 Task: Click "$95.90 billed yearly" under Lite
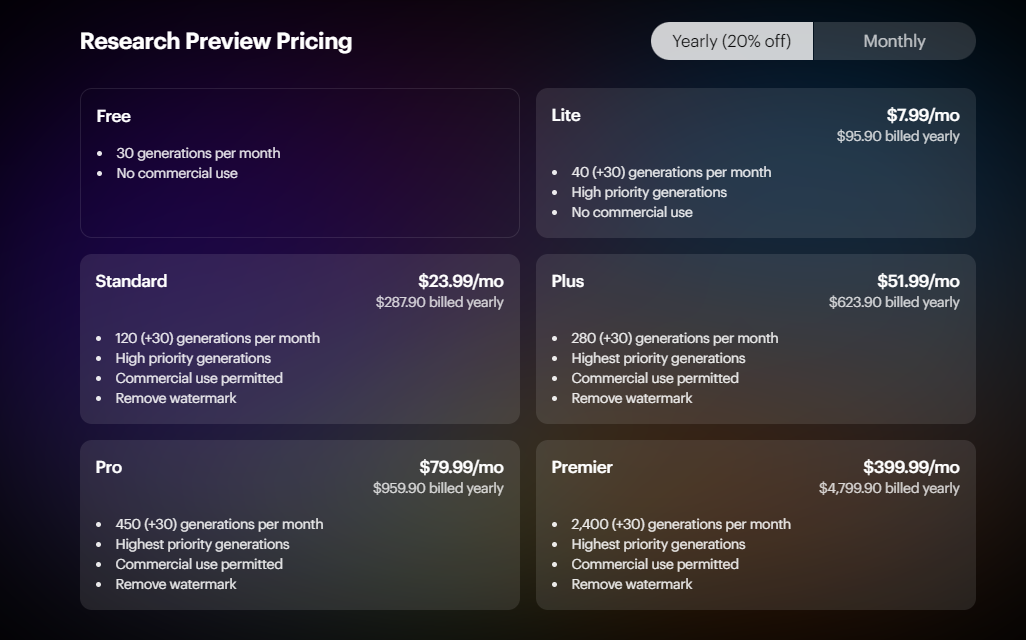click(x=898, y=136)
